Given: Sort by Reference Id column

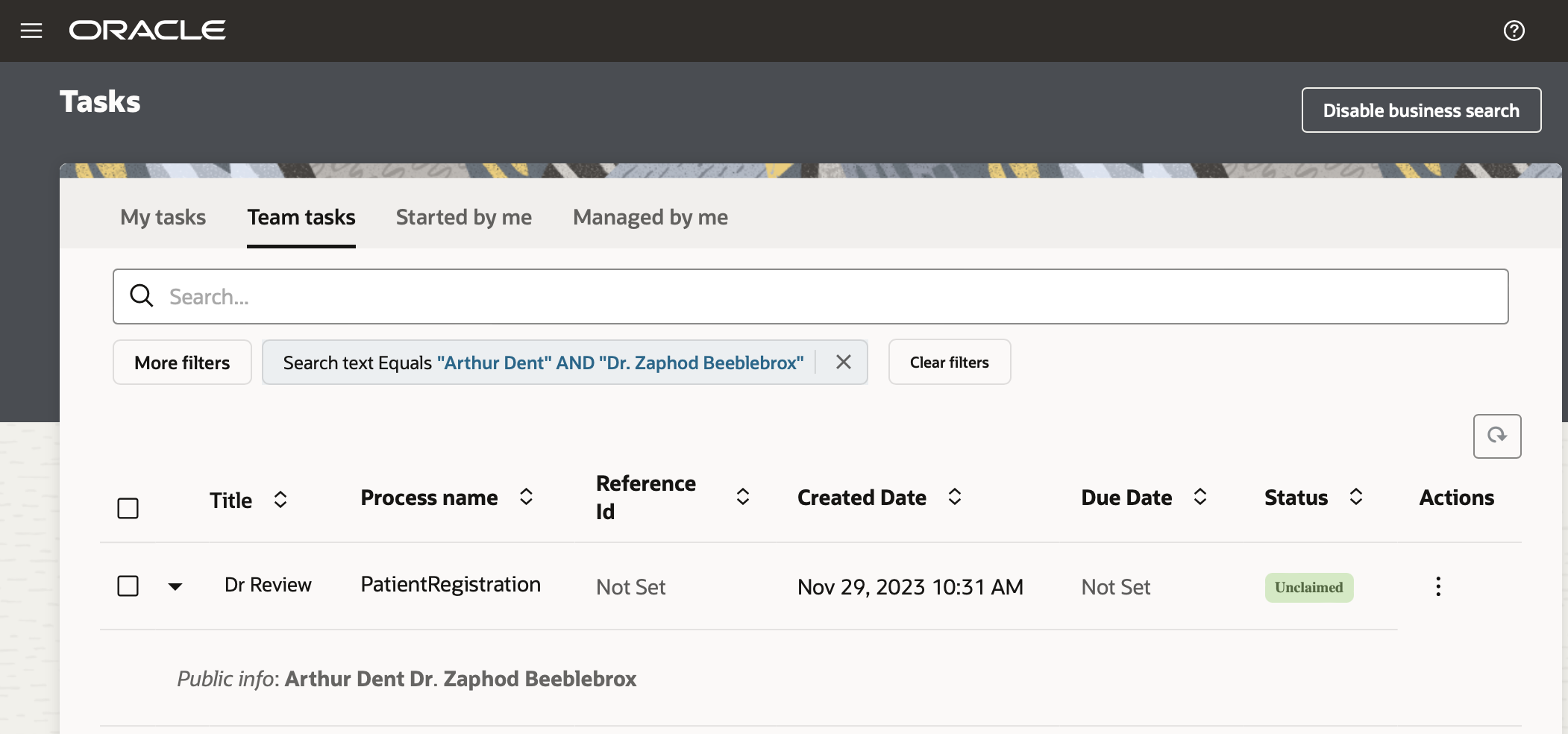Looking at the screenshot, I should pyautogui.click(x=742, y=498).
